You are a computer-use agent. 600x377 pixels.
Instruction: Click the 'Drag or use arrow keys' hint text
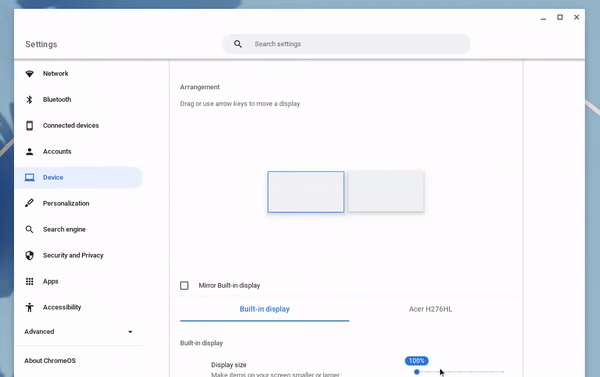coord(240,104)
